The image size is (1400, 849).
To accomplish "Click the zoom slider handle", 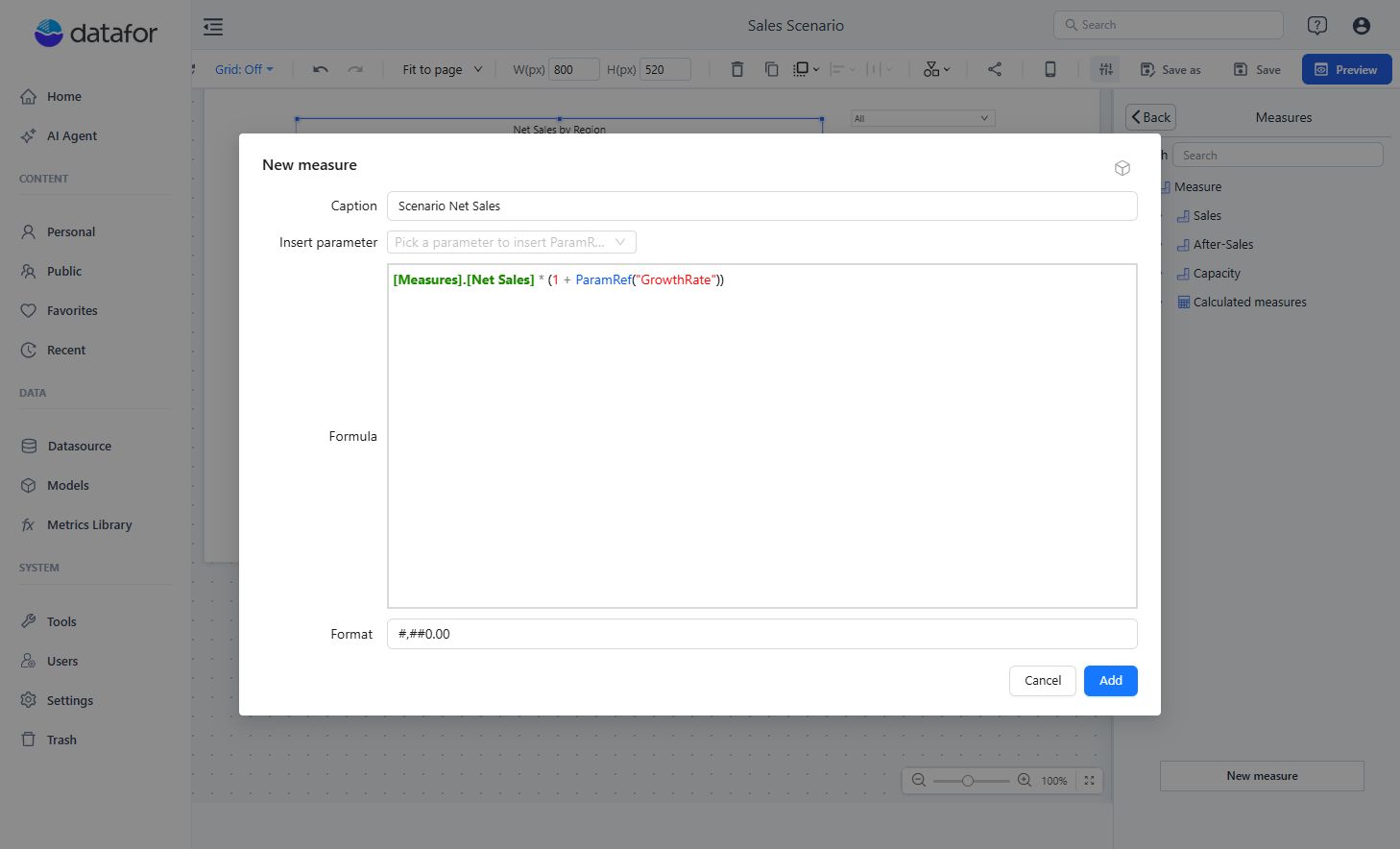I will tap(968, 781).
